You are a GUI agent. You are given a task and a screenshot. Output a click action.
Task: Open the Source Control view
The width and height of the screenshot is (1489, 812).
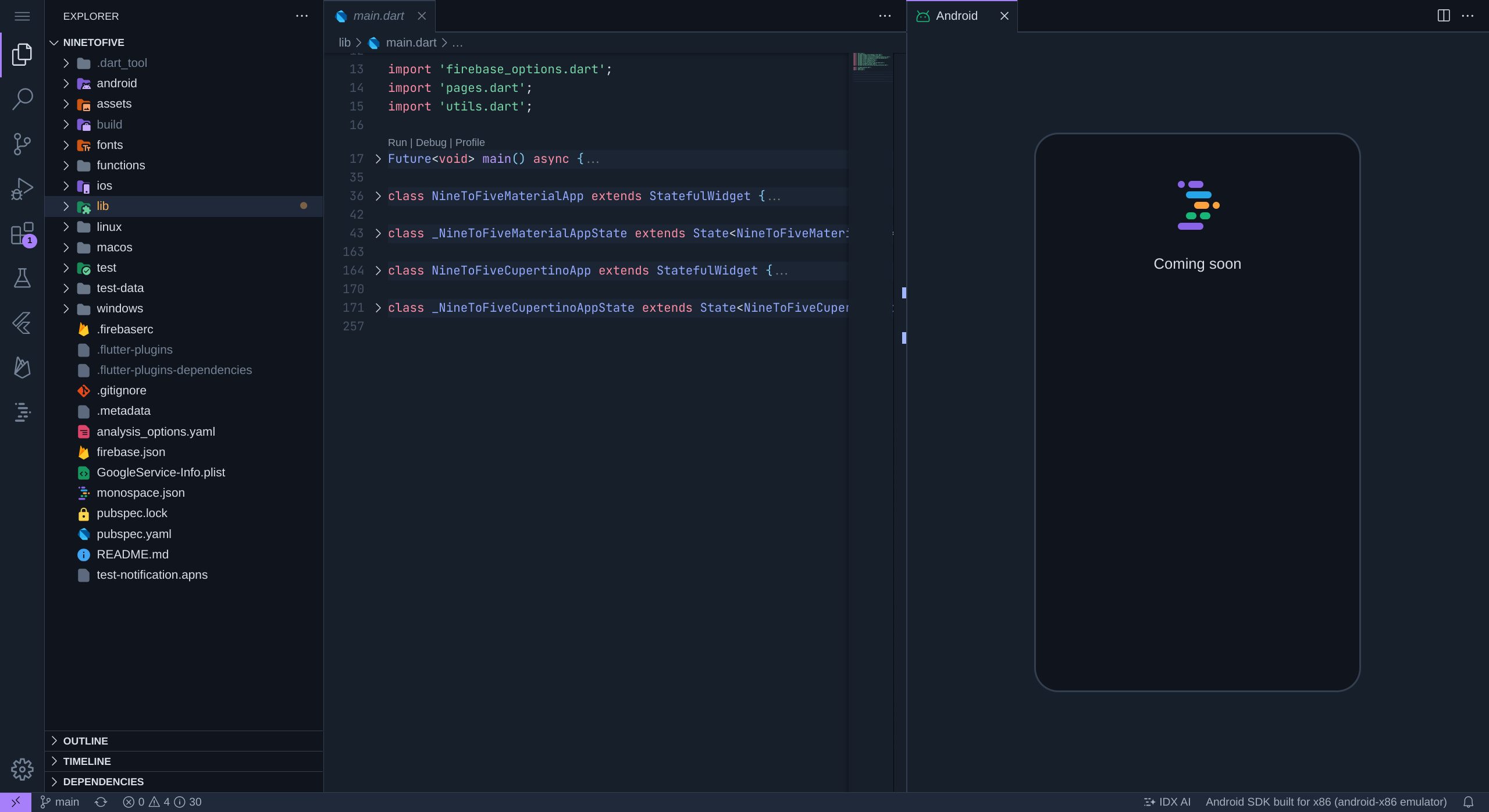pyautogui.click(x=22, y=144)
